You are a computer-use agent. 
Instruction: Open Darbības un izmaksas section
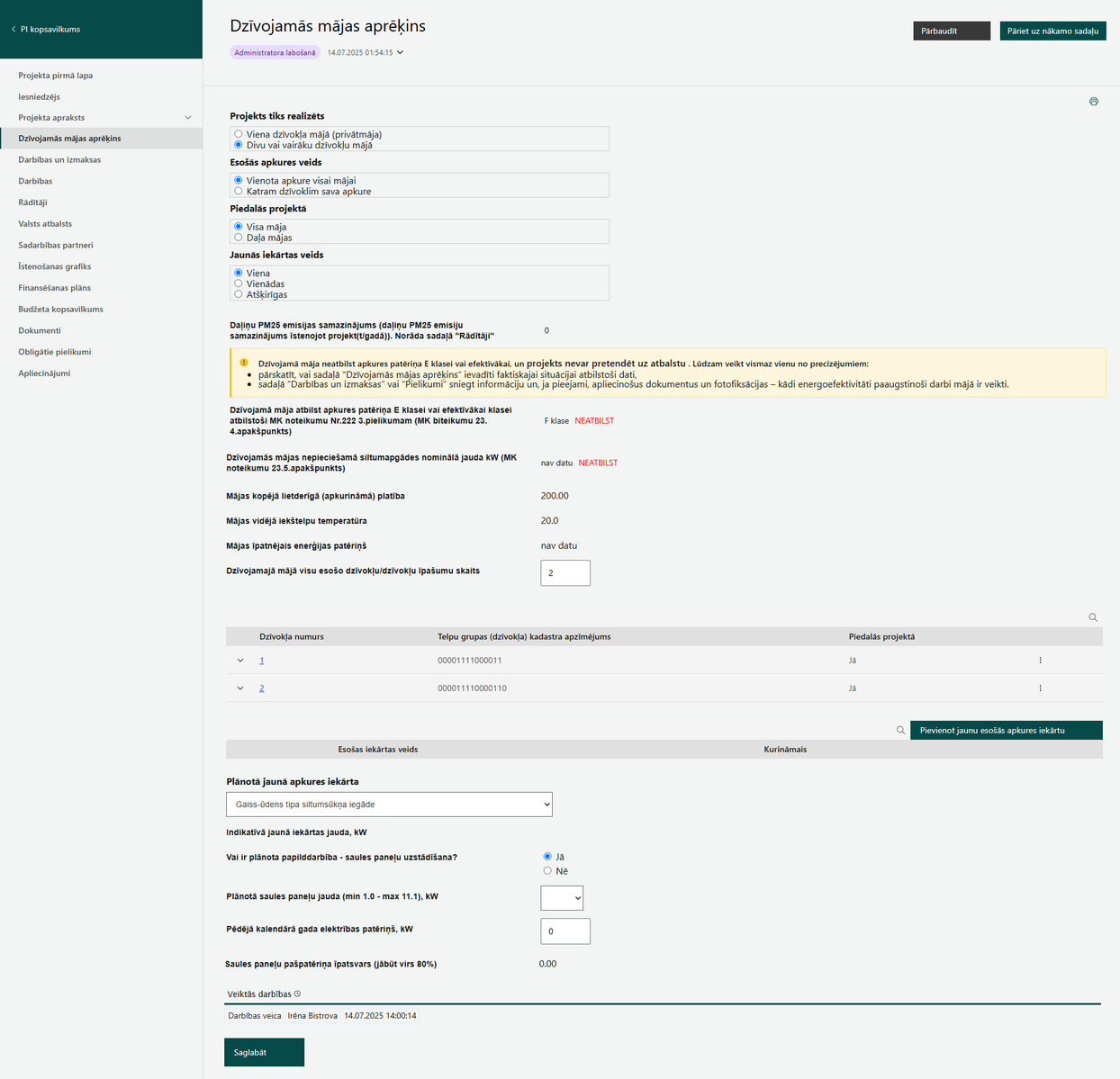[59, 160]
